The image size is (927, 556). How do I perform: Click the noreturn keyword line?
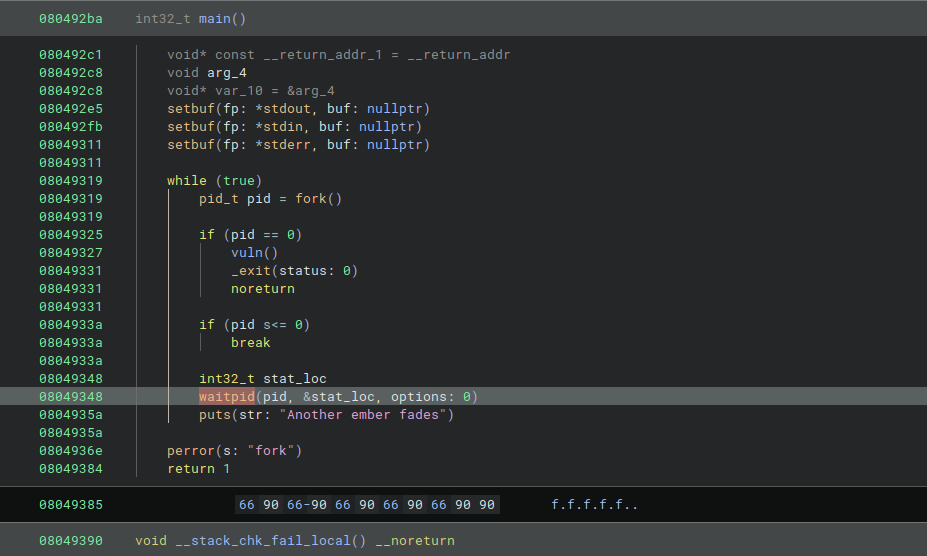click(262, 289)
